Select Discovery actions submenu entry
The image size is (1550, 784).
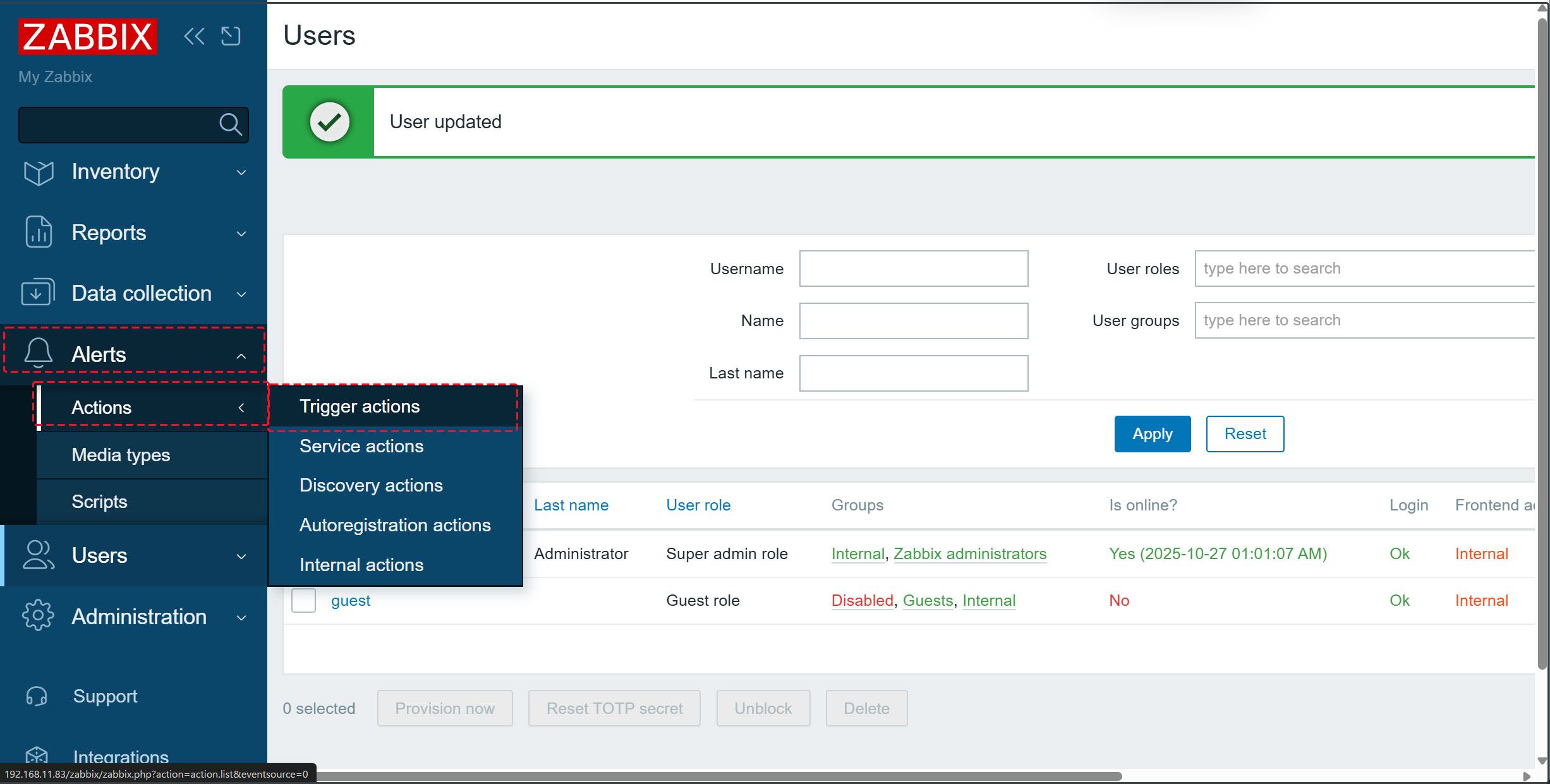point(371,485)
